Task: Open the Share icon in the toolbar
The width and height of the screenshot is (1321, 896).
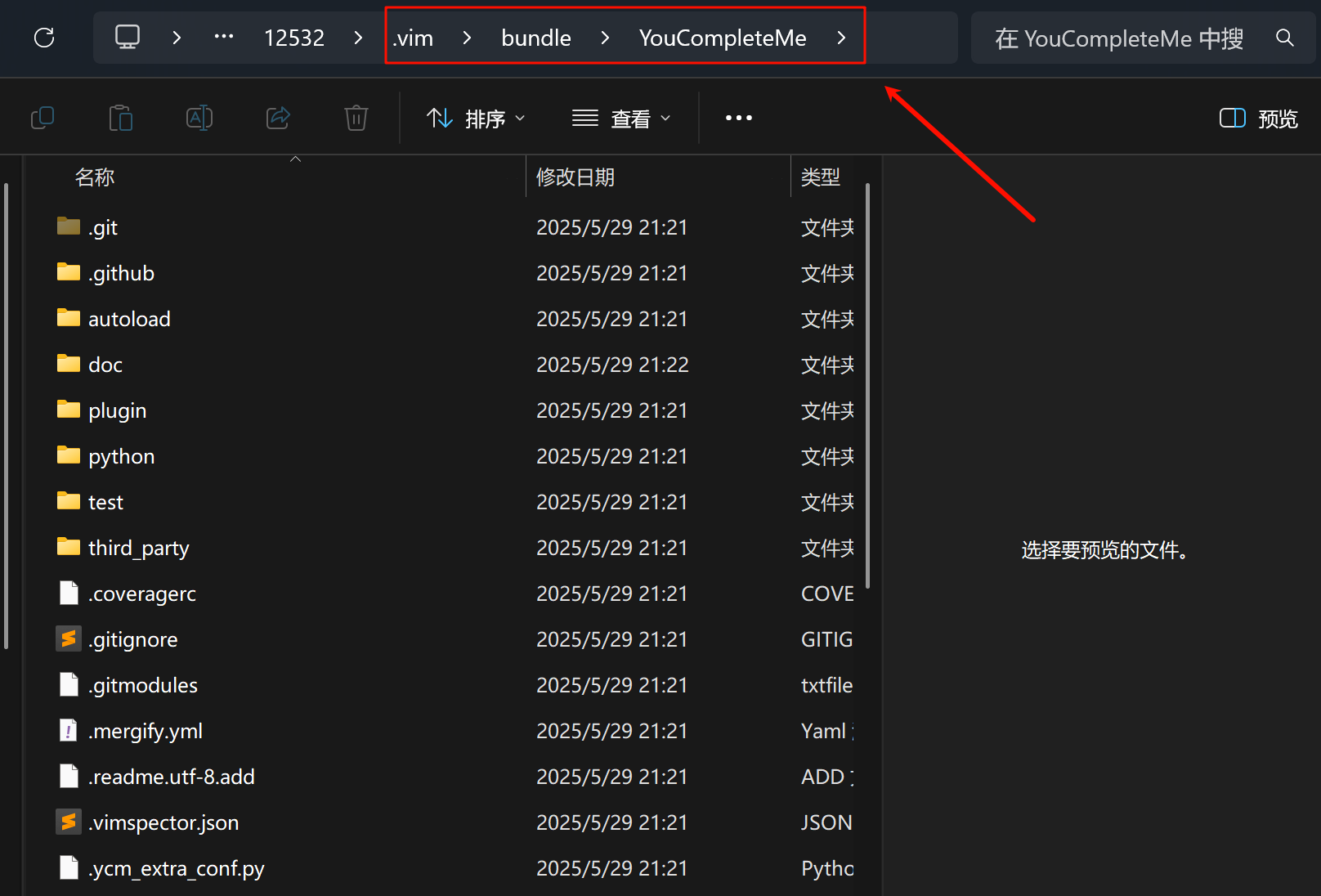Action: click(x=277, y=117)
